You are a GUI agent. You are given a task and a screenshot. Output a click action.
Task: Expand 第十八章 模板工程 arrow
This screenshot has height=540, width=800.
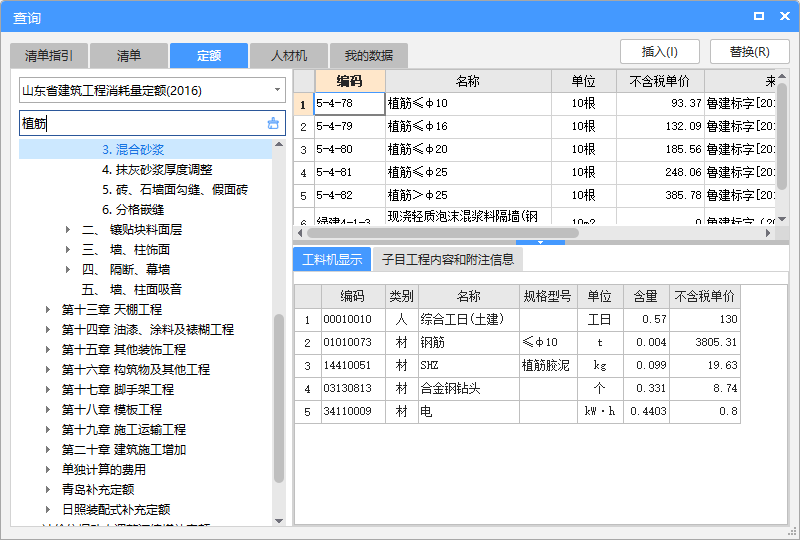(48, 409)
